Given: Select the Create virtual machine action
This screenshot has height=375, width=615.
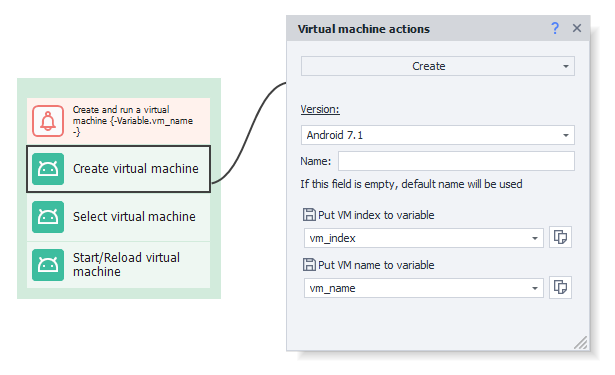Looking at the screenshot, I should coord(118,169).
